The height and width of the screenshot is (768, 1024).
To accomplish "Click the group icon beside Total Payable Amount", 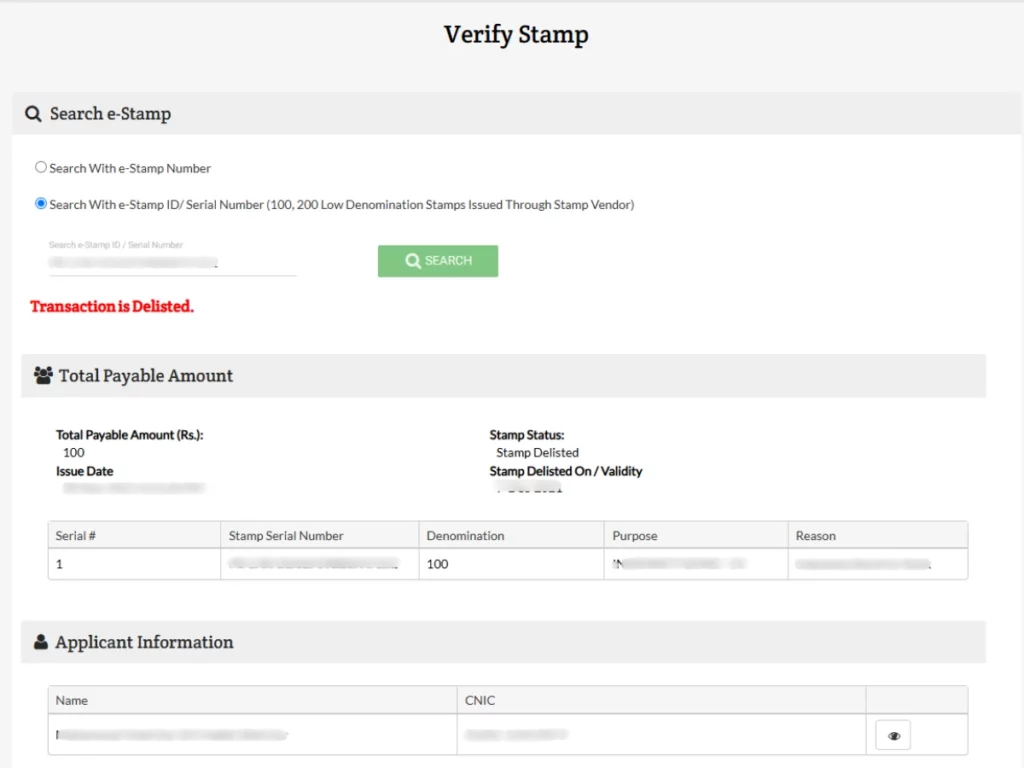I will 43,376.
